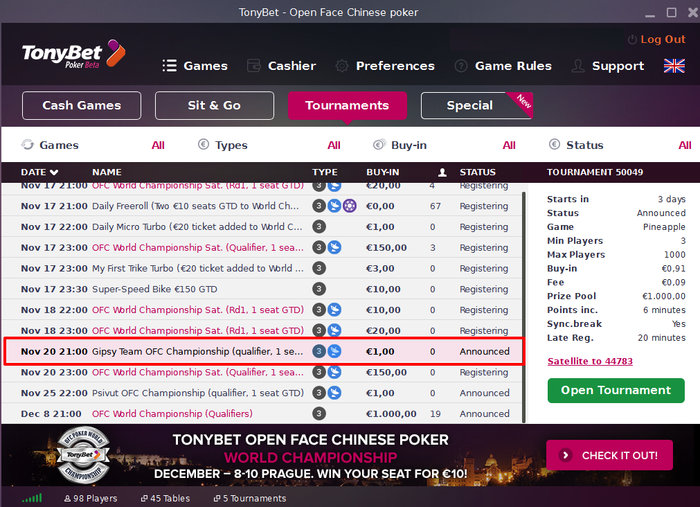The width and height of the screenshot is (700, 507).
Task: Click the Games filter refresh icon
Action: [x=28, y=145]
